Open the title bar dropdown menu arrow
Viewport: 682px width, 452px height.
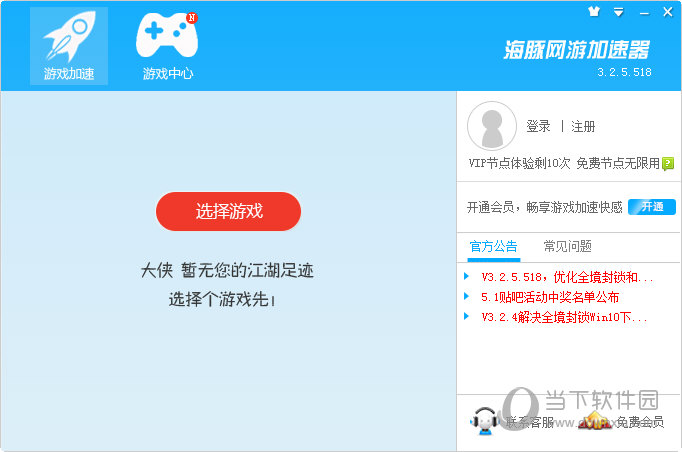tap(618, 12)
